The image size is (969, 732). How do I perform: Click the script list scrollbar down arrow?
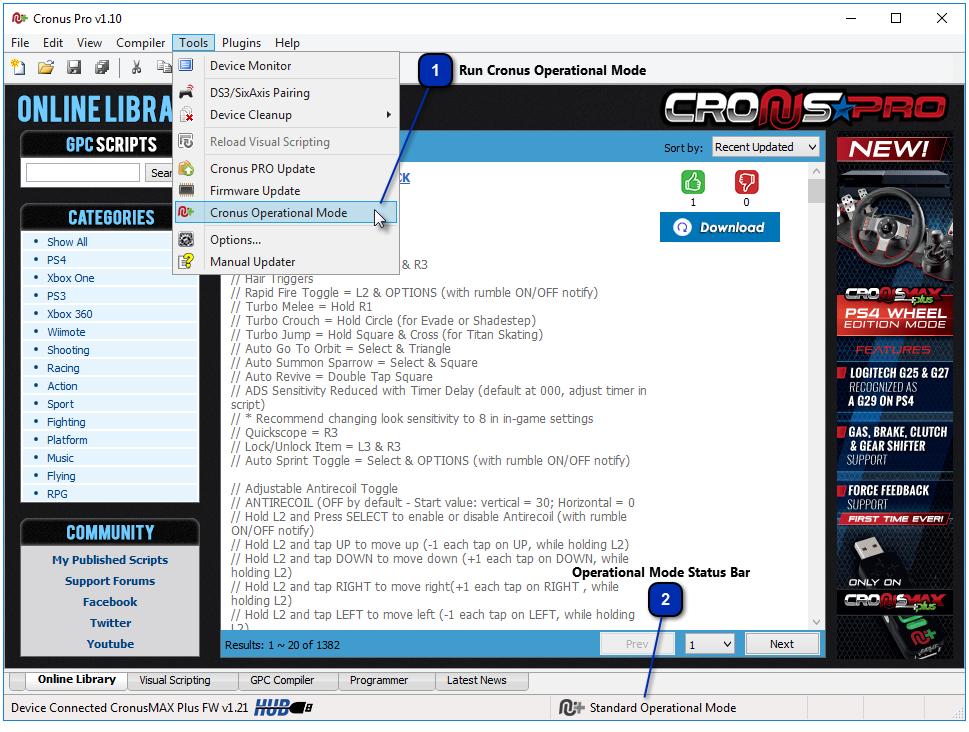(x=816, y=622)
